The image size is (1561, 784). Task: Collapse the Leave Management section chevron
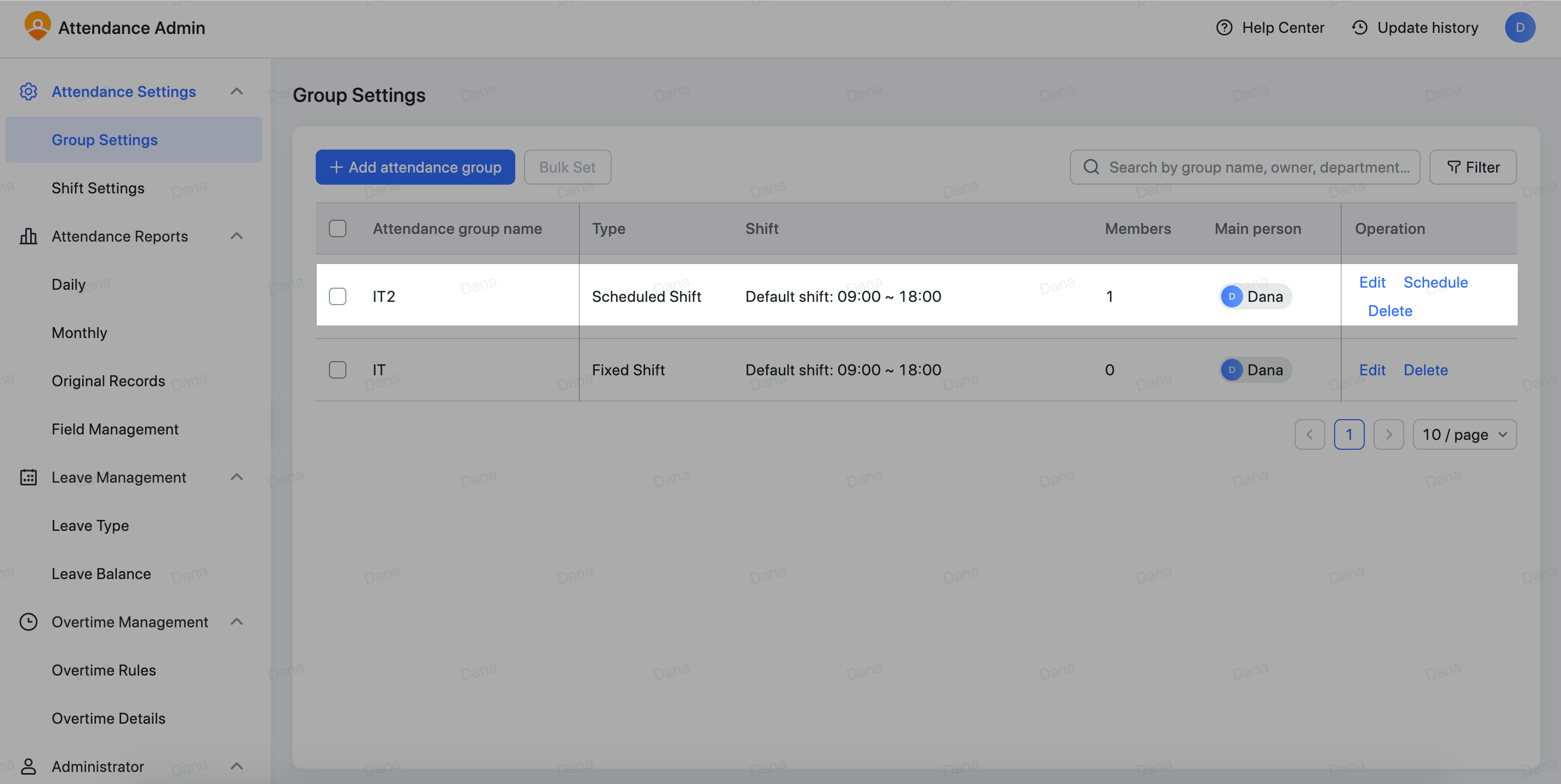pos(237,477)
